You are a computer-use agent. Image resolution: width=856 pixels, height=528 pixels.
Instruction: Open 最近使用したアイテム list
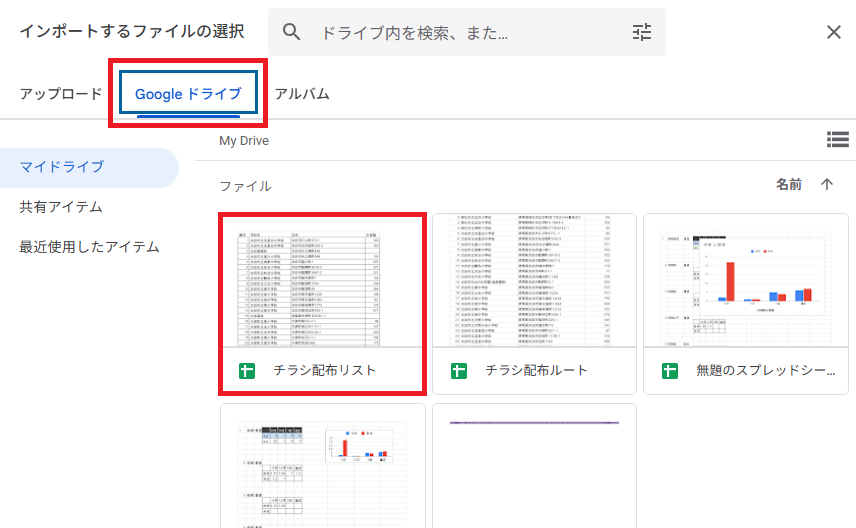pos(90,247)
